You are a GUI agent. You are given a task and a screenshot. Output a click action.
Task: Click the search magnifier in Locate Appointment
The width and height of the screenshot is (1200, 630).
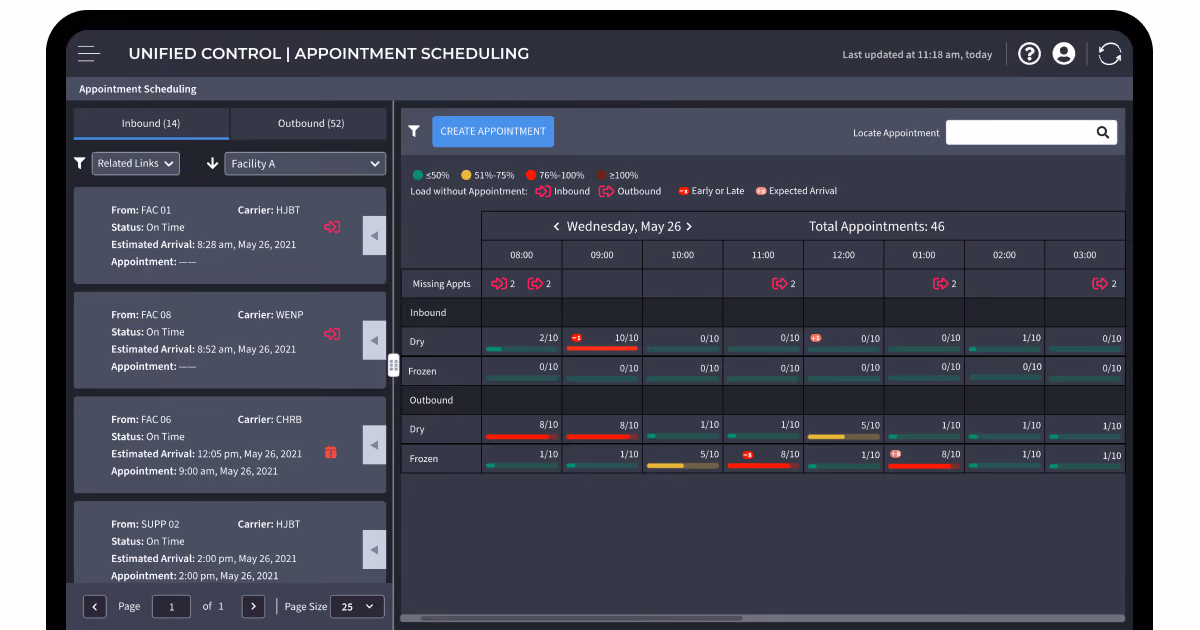(x=1103, y=132)
